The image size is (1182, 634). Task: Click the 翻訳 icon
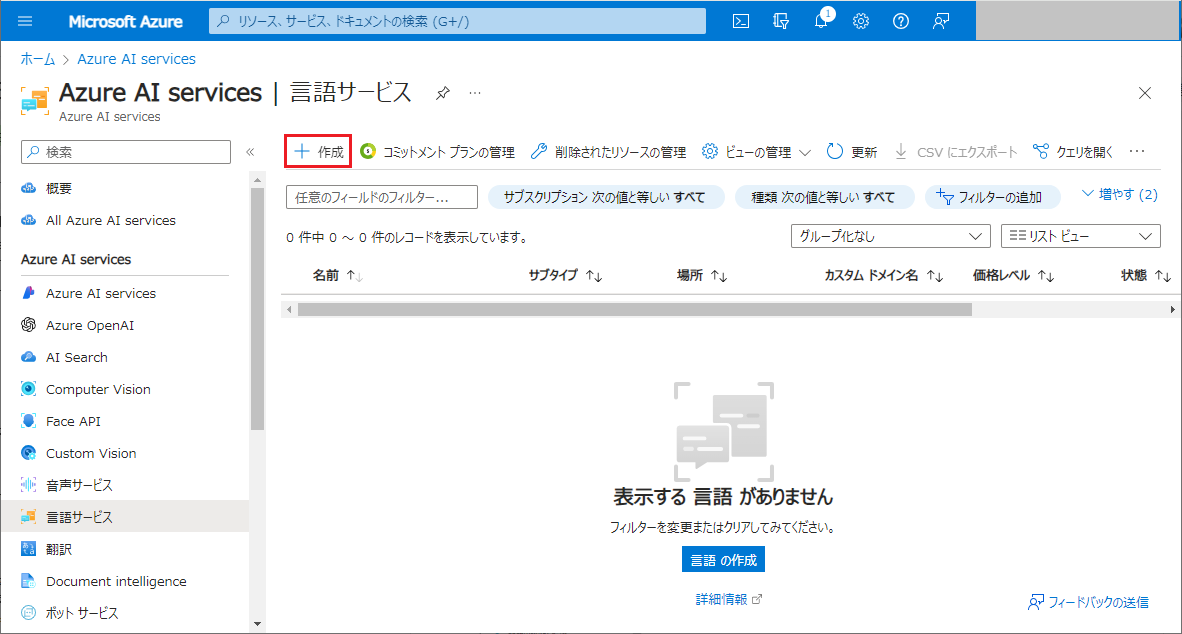tap(29, 549)
